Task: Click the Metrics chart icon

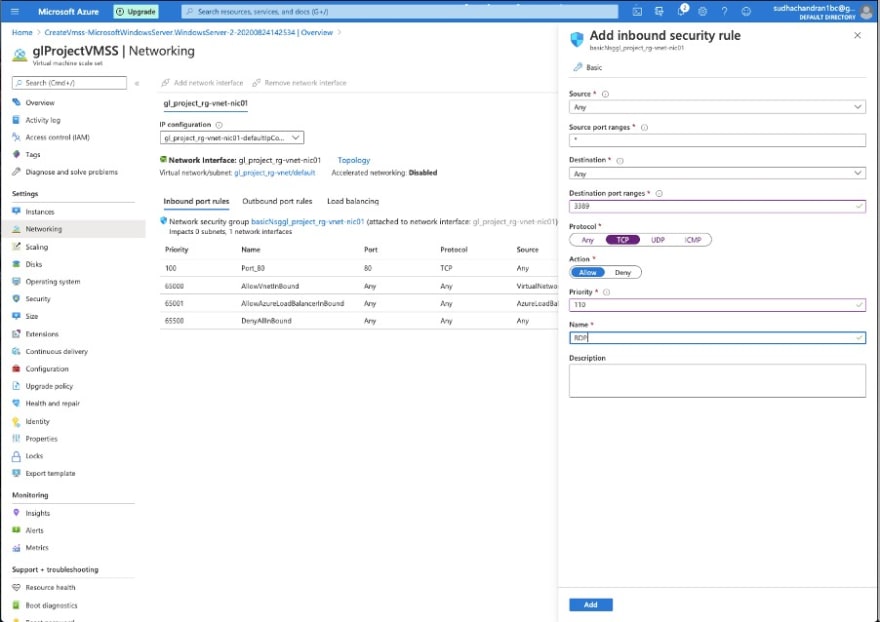Action: tap(16, 547)
